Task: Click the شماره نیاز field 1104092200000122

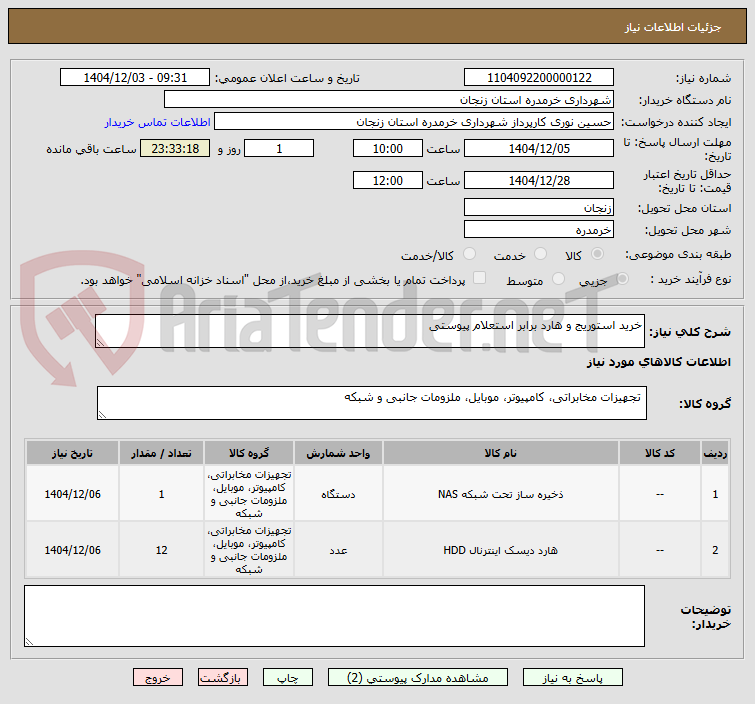Action: point(539,77)
